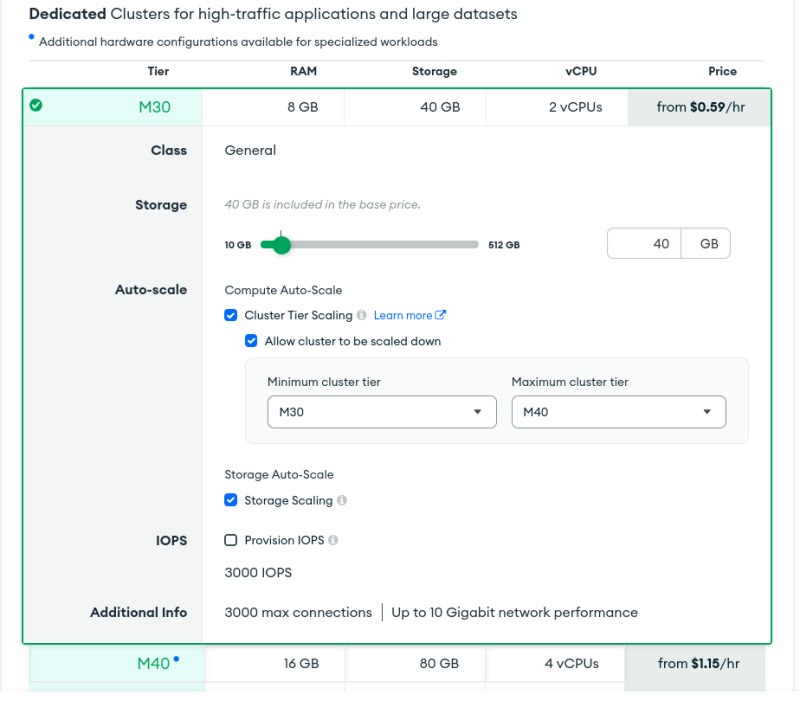800x701 pixels.
Task: Click the M40 price from $1.15/hr
Action: (x=699, y=663)
